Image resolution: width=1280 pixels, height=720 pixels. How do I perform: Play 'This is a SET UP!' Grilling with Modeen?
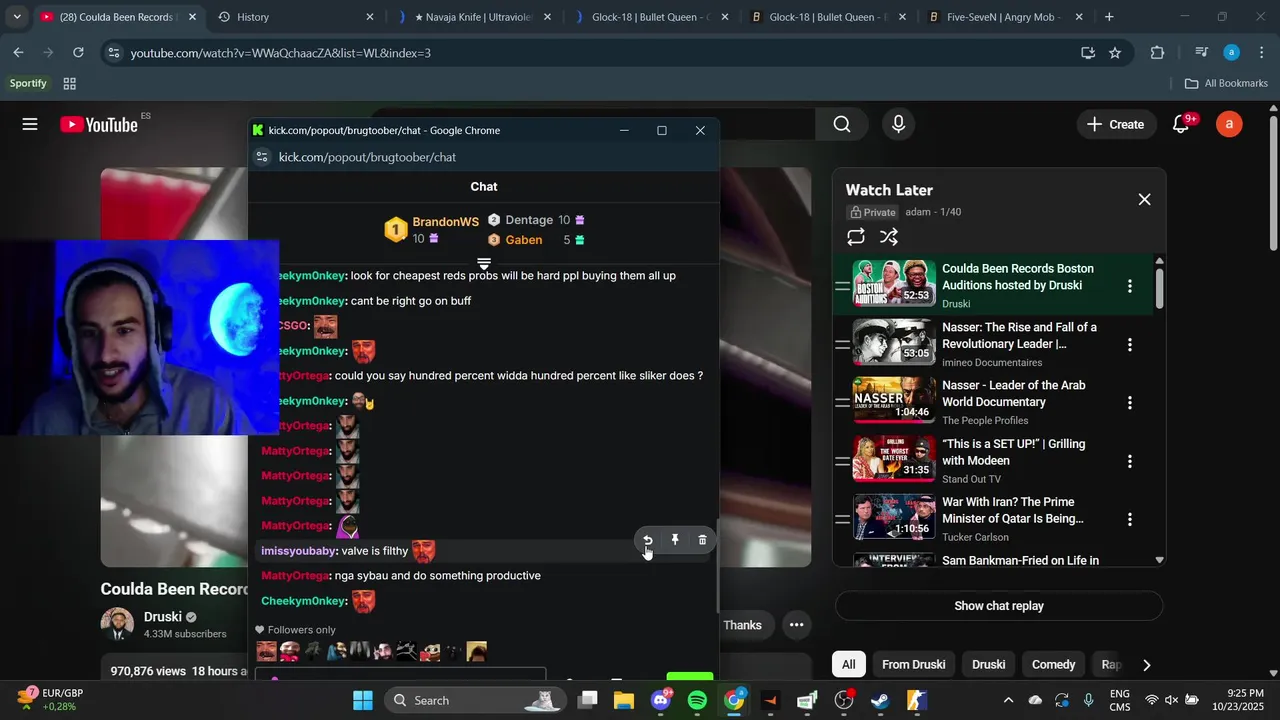click(894, 459)
